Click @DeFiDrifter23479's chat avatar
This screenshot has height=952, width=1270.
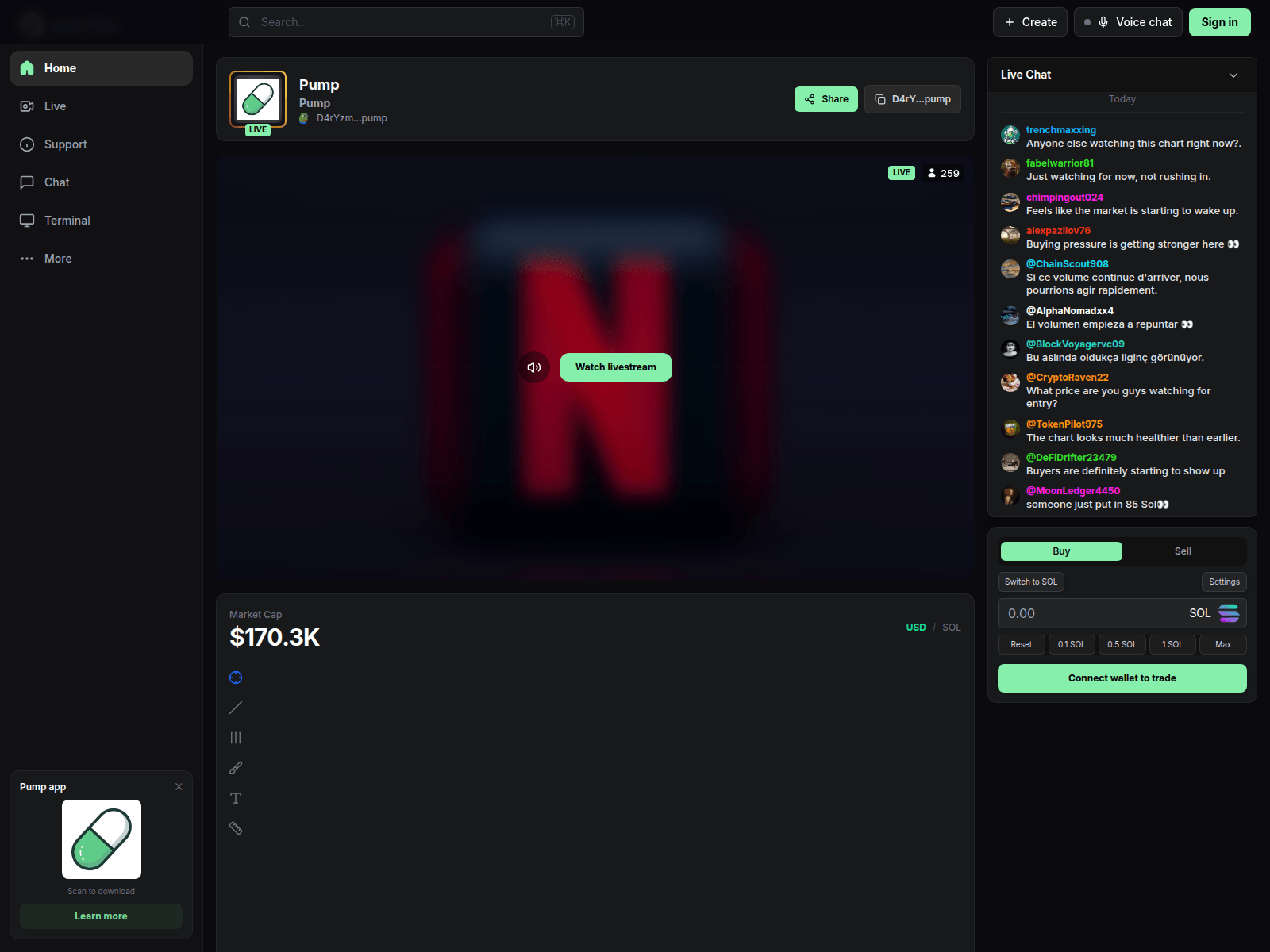tap(1010, 463)
